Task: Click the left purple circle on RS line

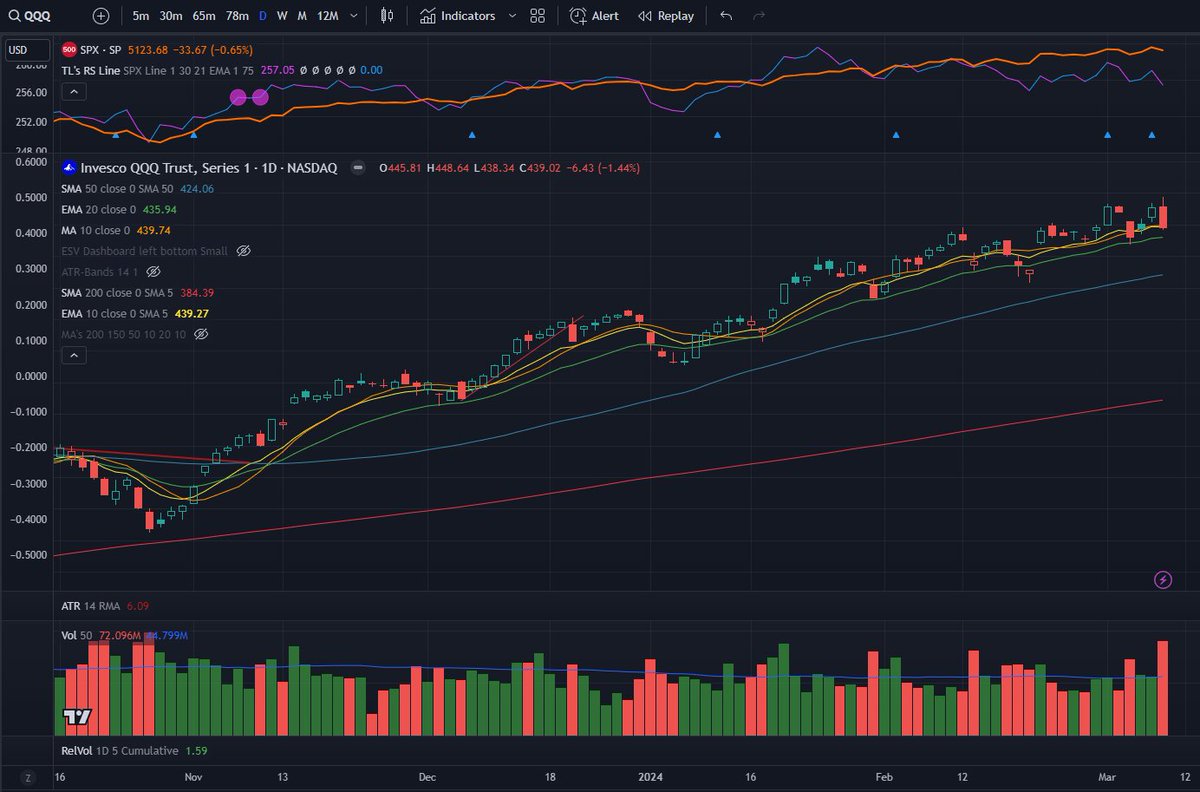Action: coord(238,97)
